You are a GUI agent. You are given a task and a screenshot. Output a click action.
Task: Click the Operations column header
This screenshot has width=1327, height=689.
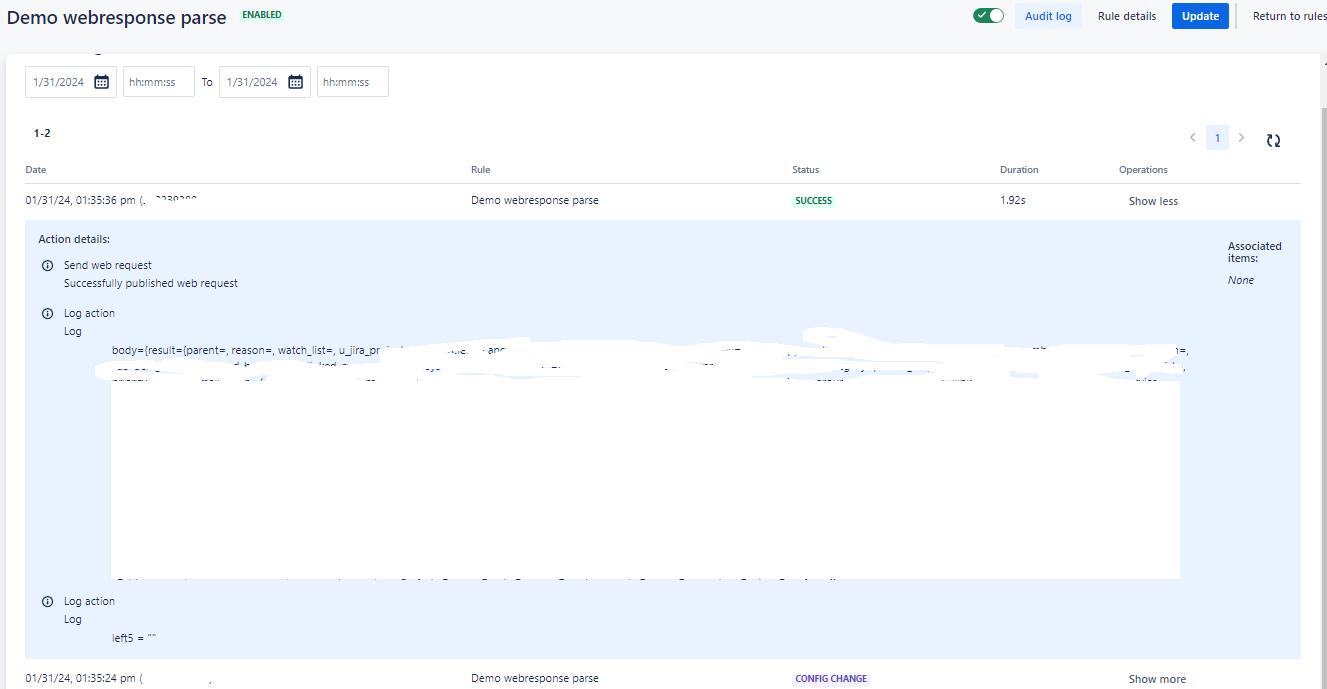pyautogui.click(x=1143, y=170)
